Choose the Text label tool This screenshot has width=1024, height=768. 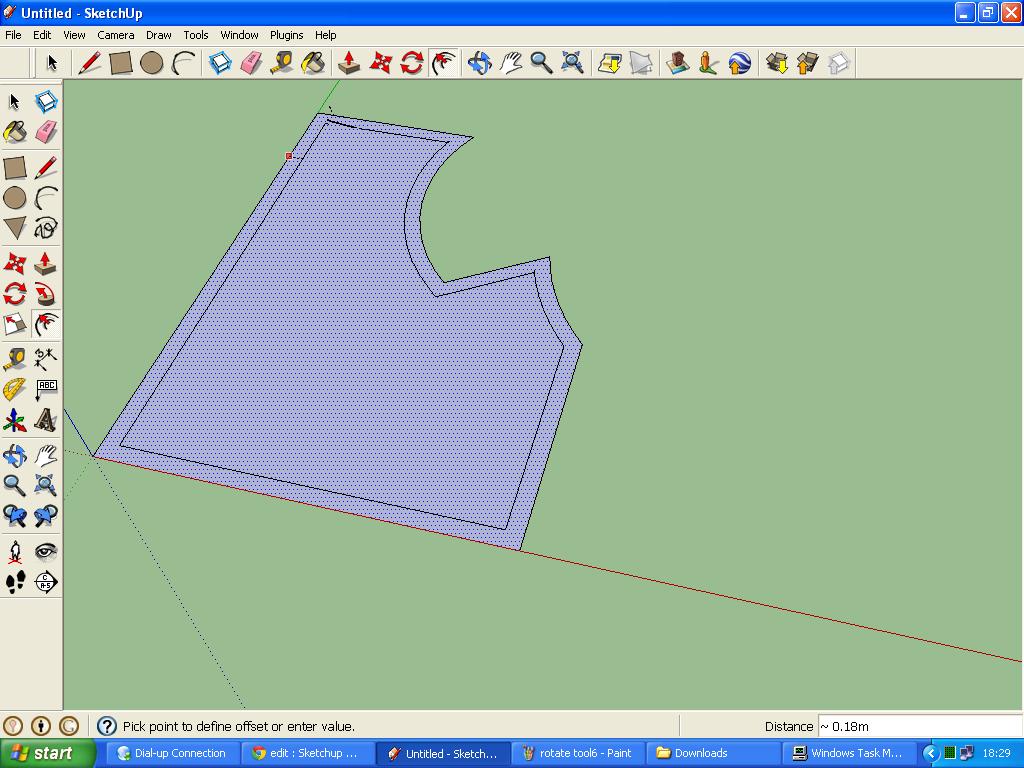click(x=46, y=389)
